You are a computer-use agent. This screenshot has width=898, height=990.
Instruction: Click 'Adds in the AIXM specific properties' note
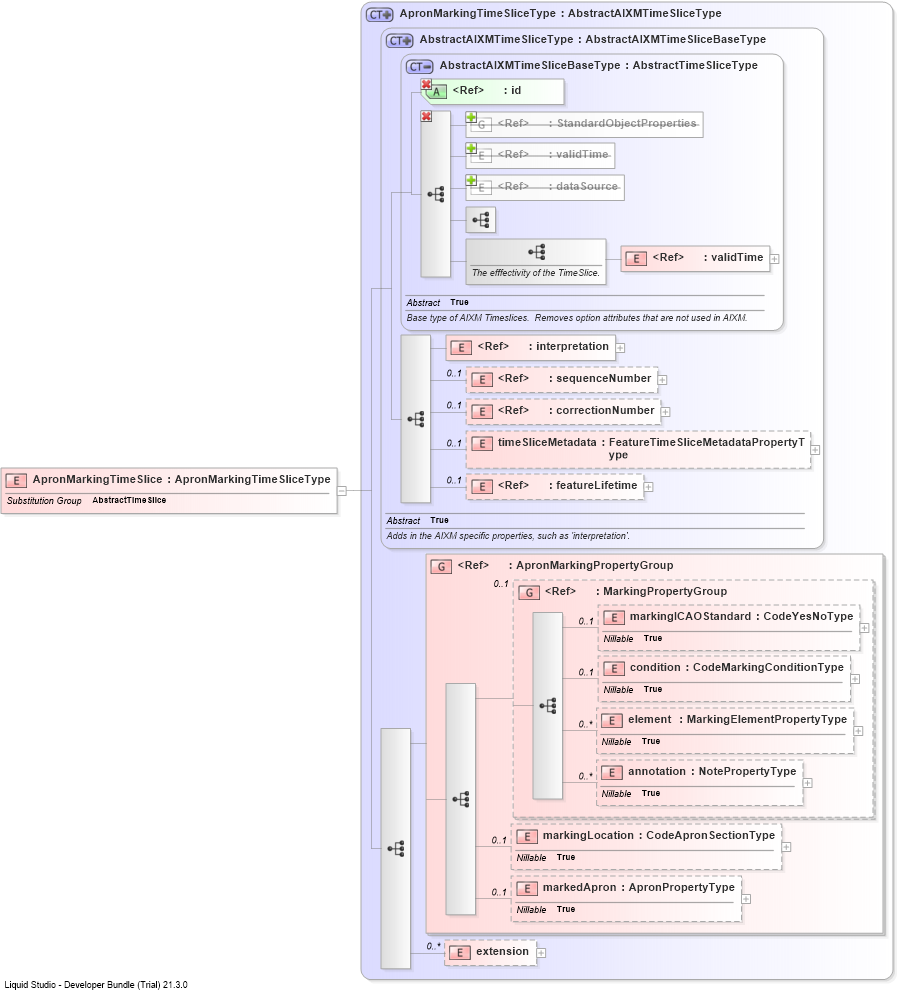pos(508,535)
